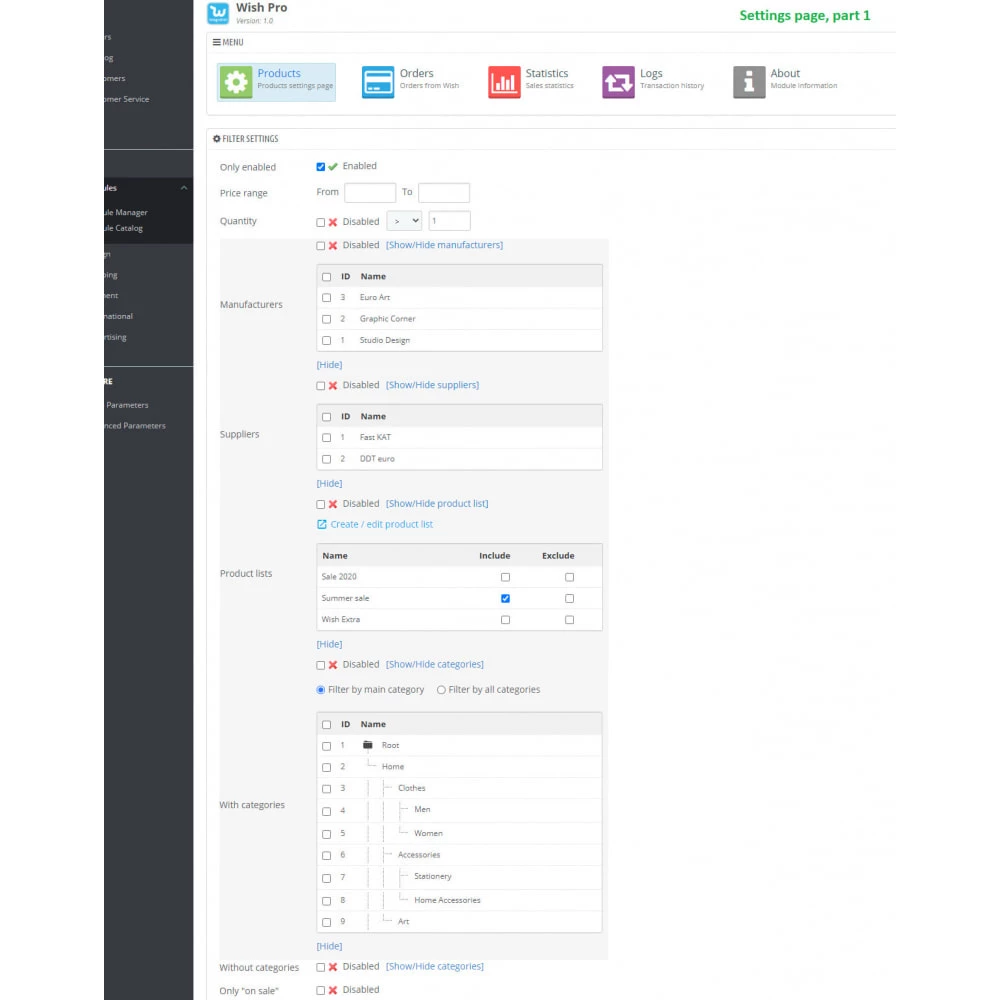Click Create / edit product list link
1000x1000 pixels.
[x=381, y=524]
